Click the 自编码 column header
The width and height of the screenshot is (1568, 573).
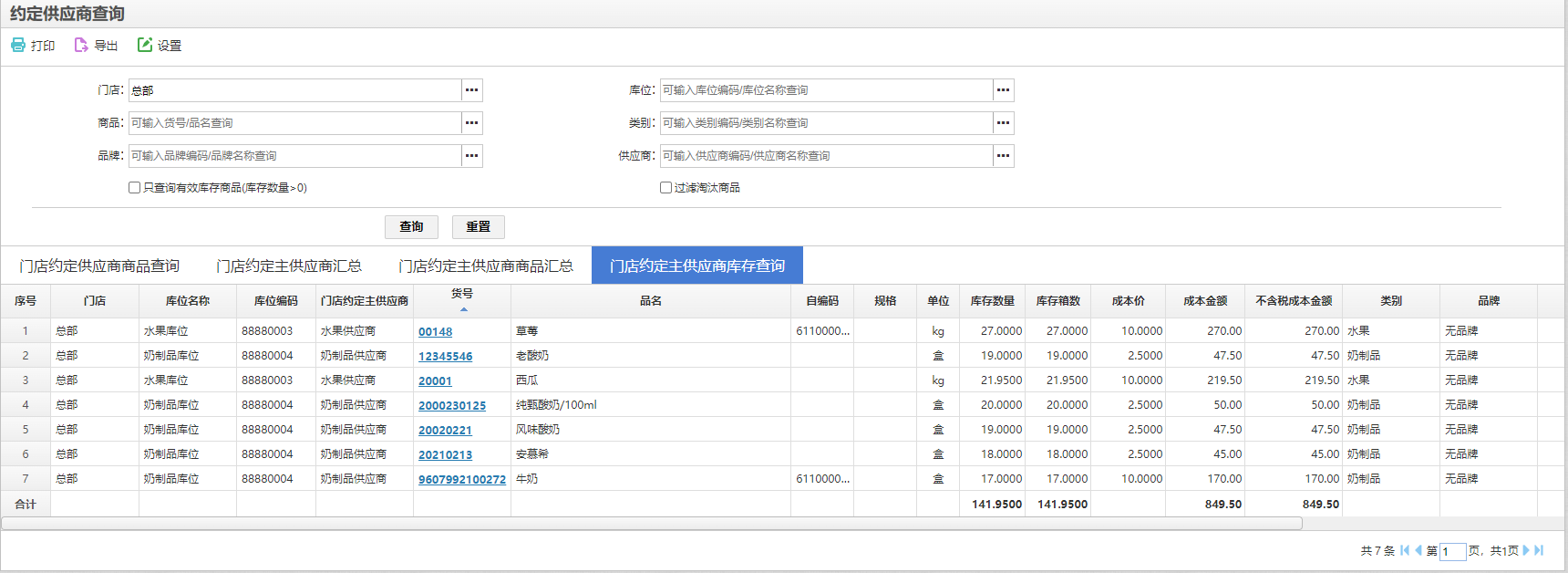click(821, 301)
